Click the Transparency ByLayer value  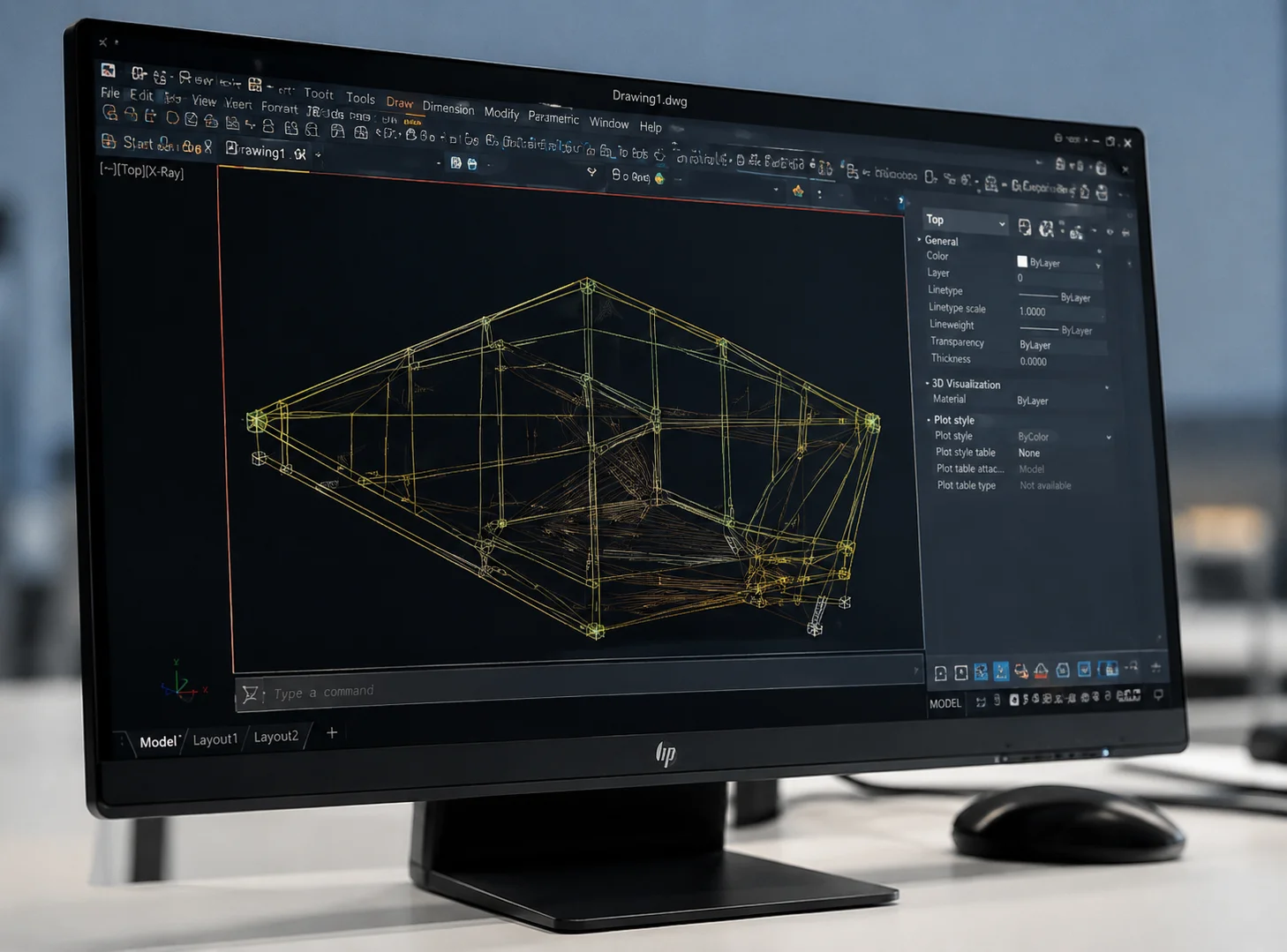tap(1035, 345)
